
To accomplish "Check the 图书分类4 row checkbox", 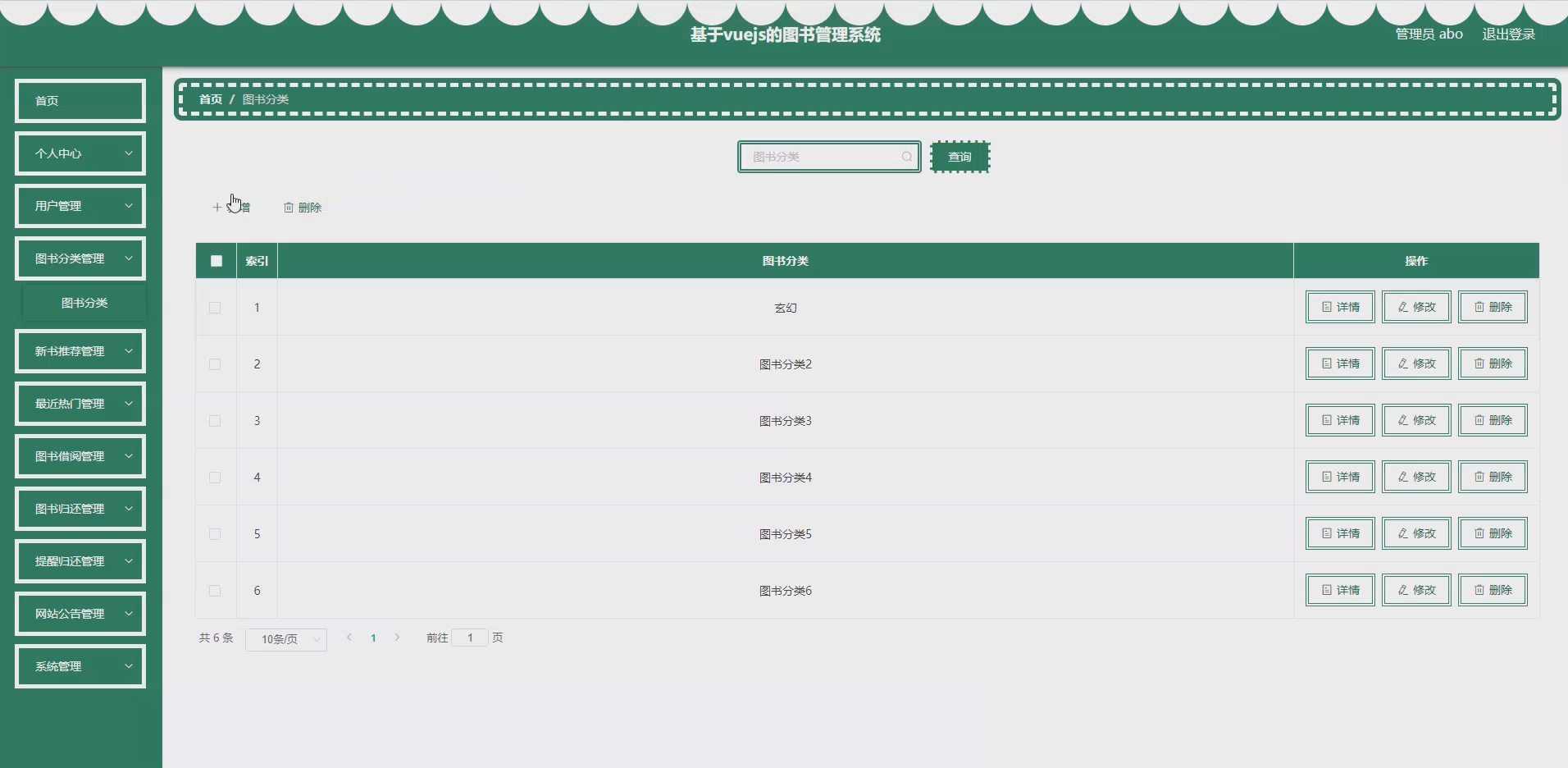I will click(215, 478).
